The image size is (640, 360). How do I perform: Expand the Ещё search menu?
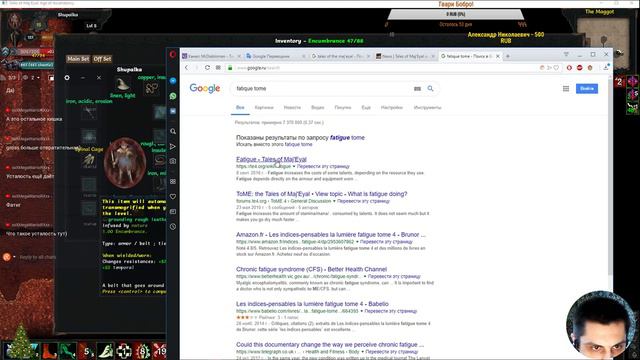[366, 108]
